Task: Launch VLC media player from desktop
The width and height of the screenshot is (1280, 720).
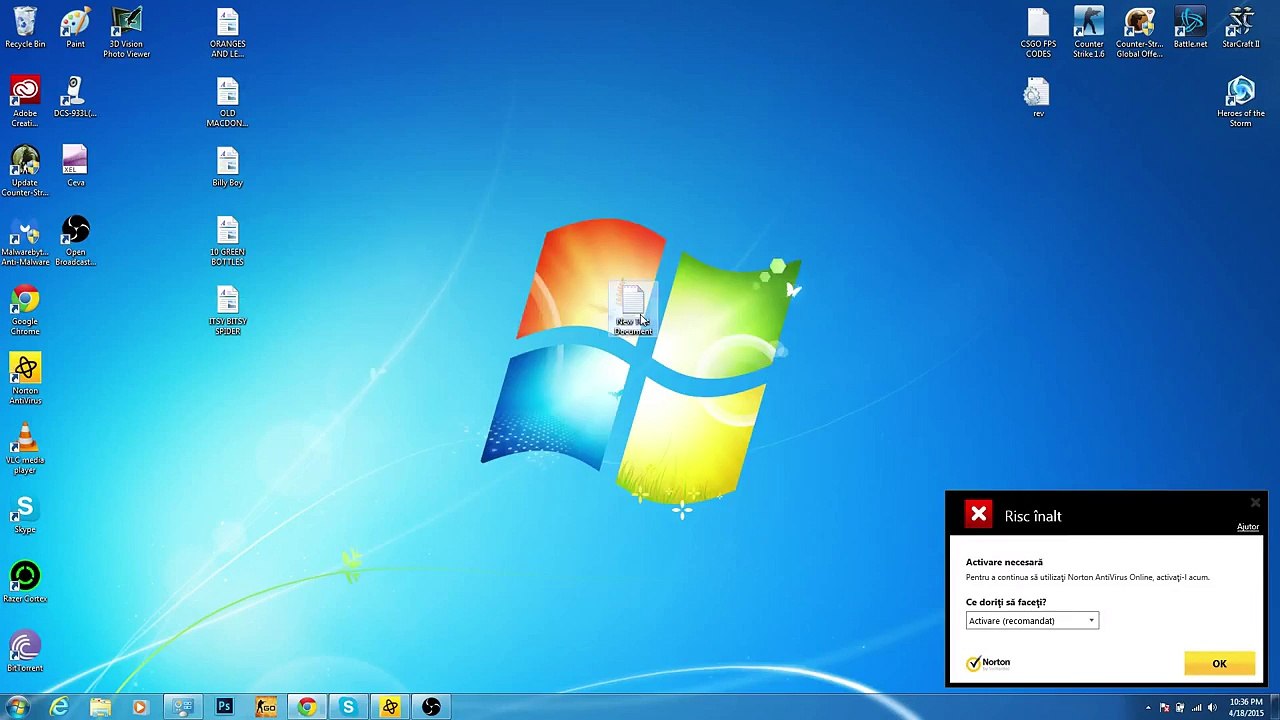Action: (25, 448)
